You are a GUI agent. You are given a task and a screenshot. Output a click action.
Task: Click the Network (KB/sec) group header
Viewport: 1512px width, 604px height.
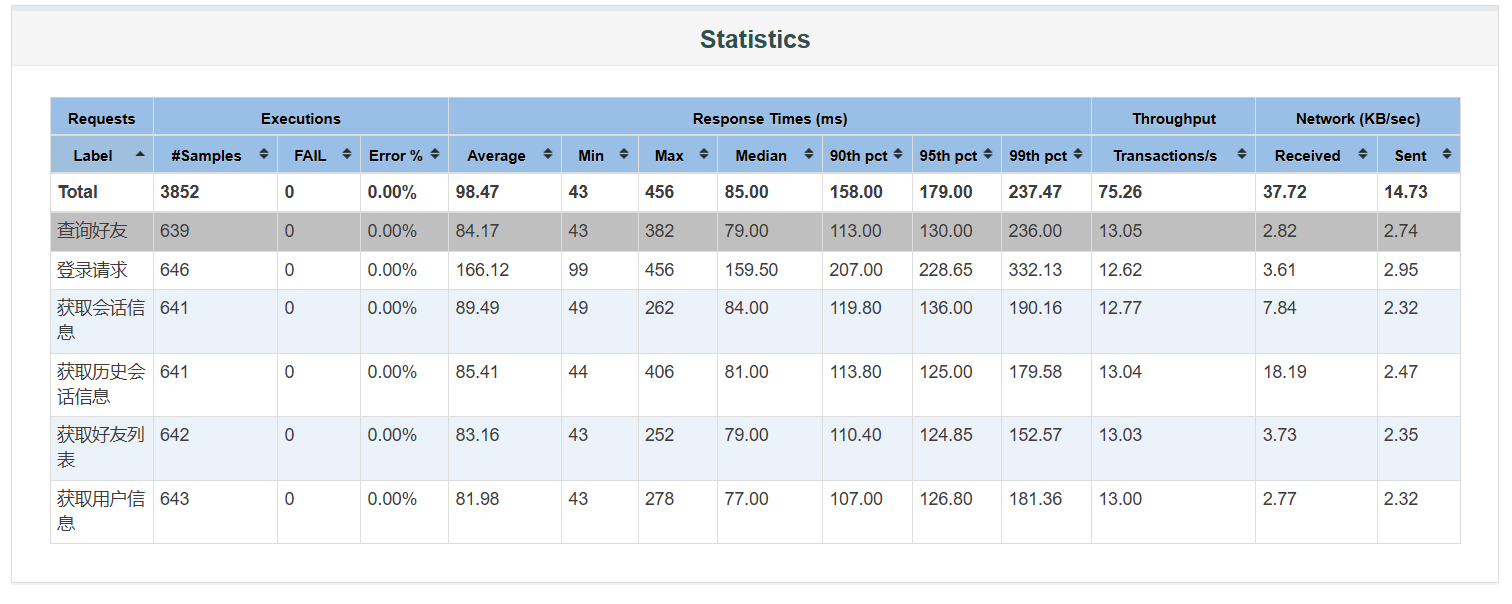tap(1358, 118)
